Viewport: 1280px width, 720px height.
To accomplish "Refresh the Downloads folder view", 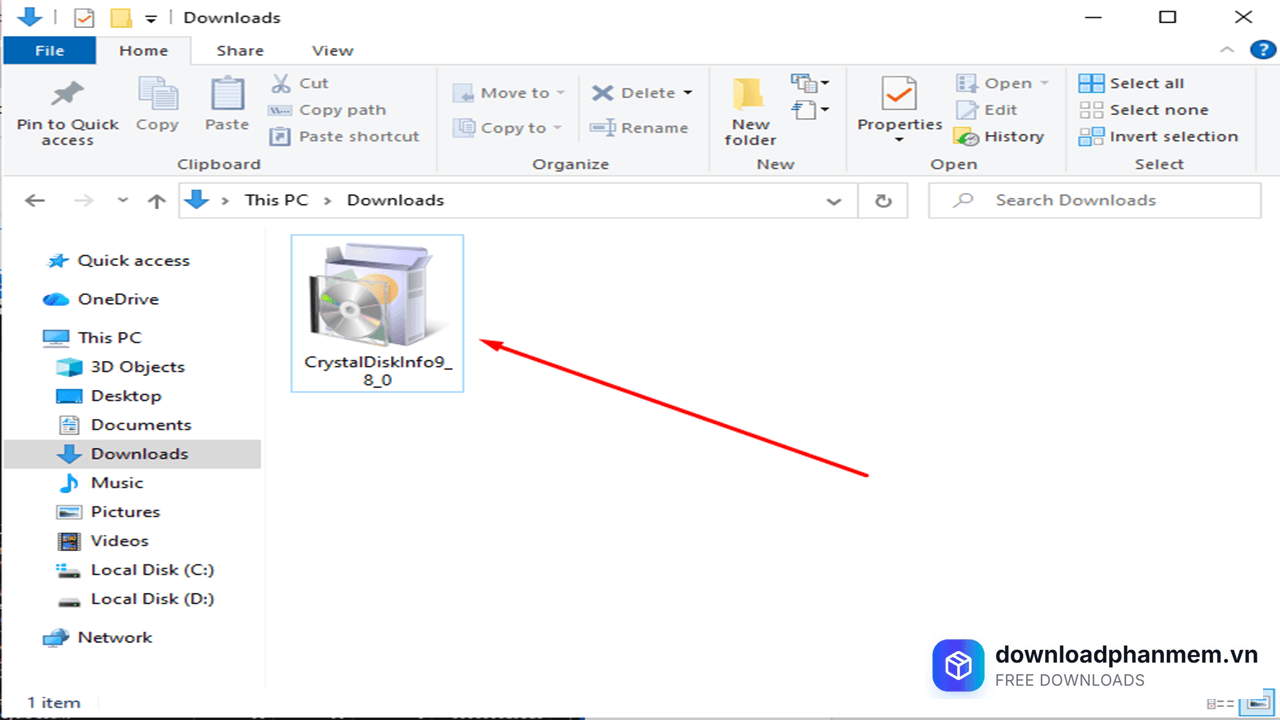I will (x=884, y=200).
